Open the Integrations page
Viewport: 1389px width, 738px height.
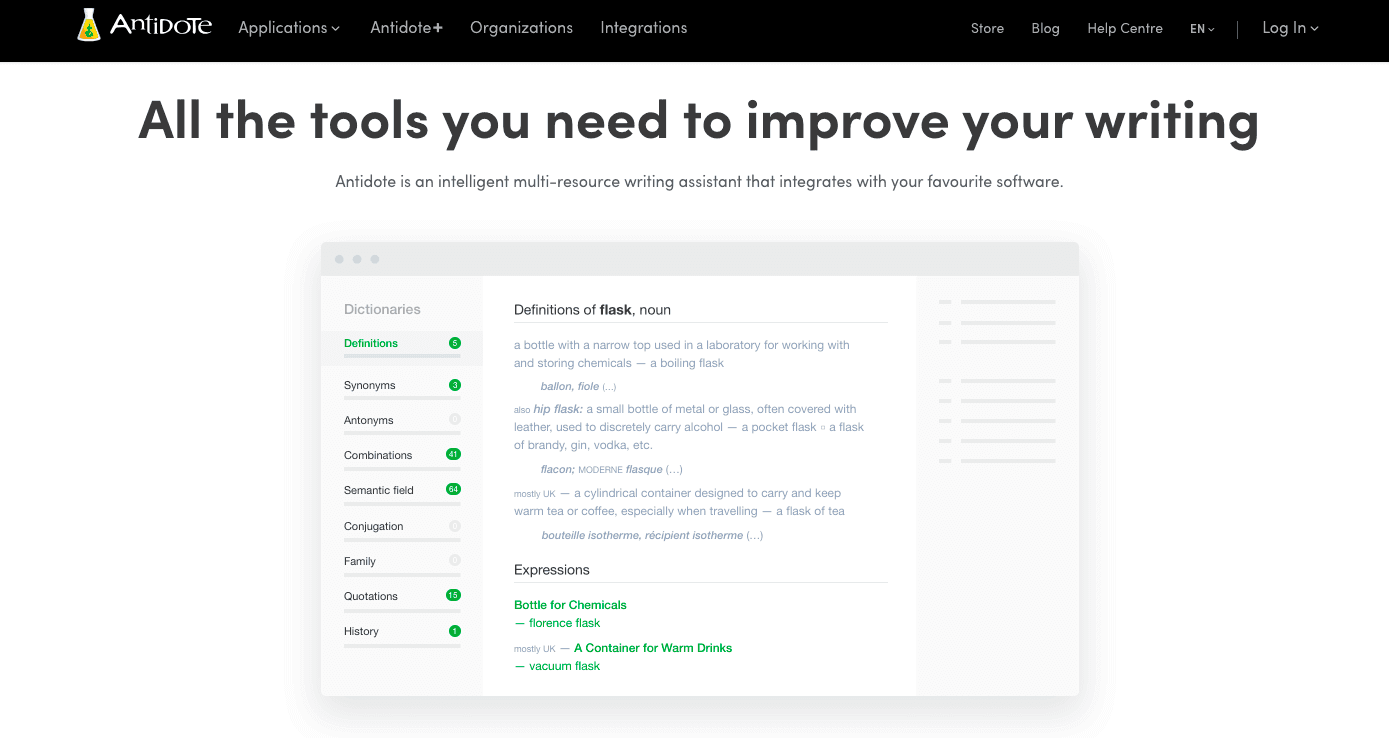click(x=644, y=28)
